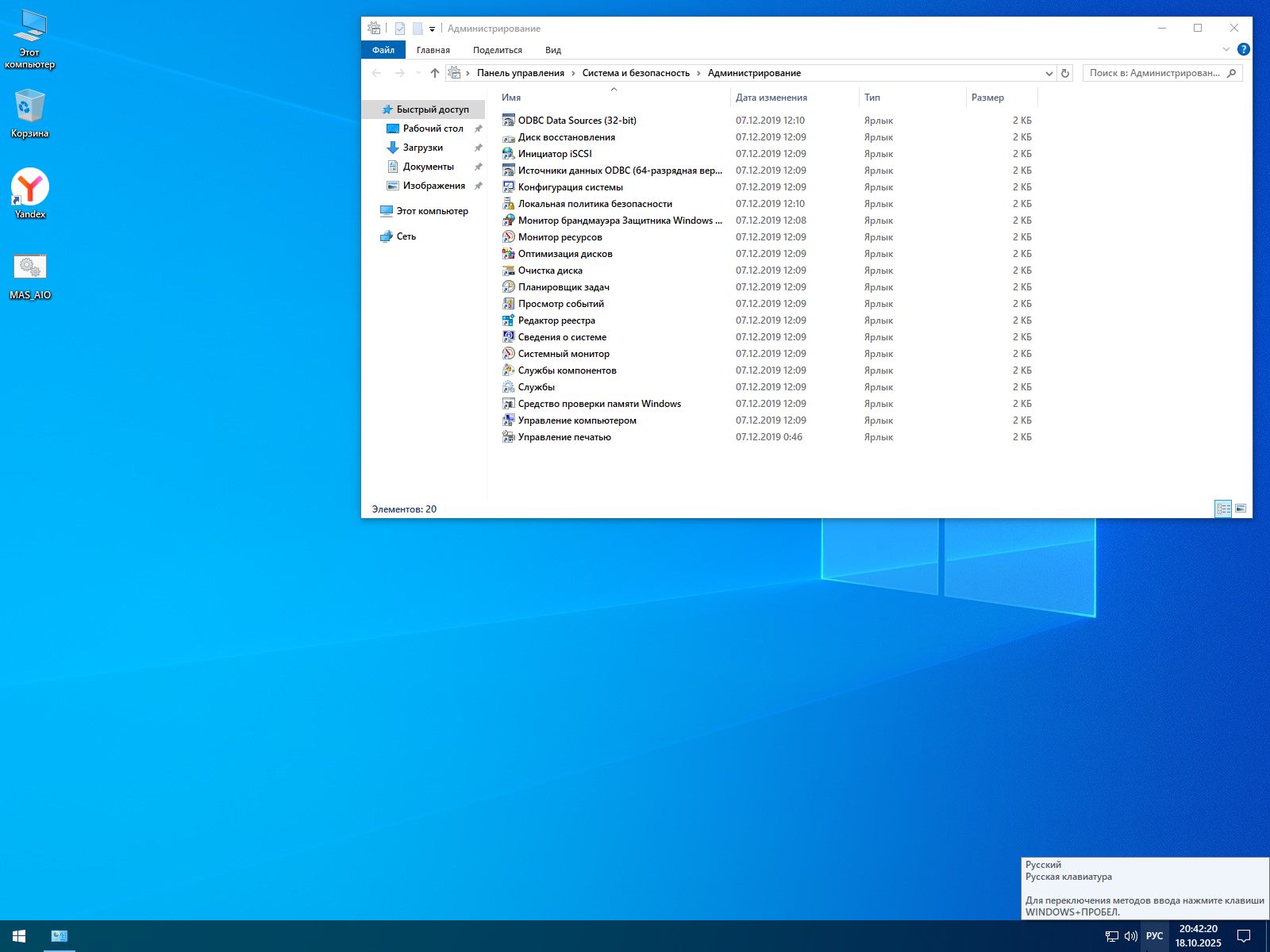
Task: Click the Службы gear icon
Action: tap(508, 387)
